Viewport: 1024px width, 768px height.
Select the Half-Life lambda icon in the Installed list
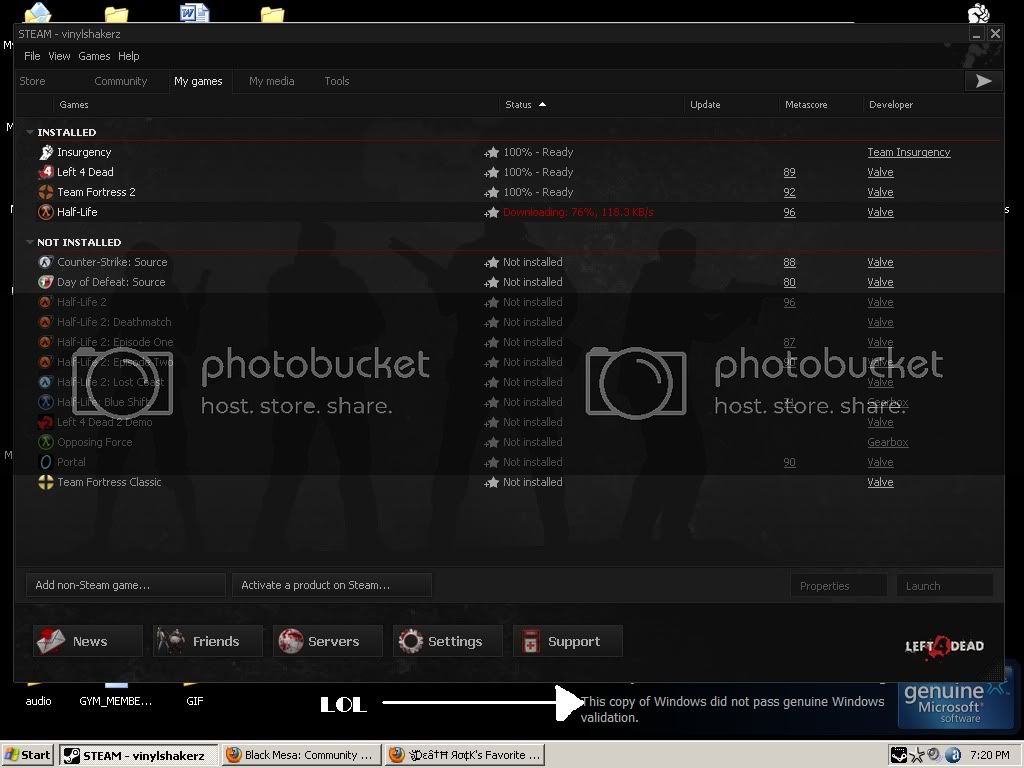(46, 212)
